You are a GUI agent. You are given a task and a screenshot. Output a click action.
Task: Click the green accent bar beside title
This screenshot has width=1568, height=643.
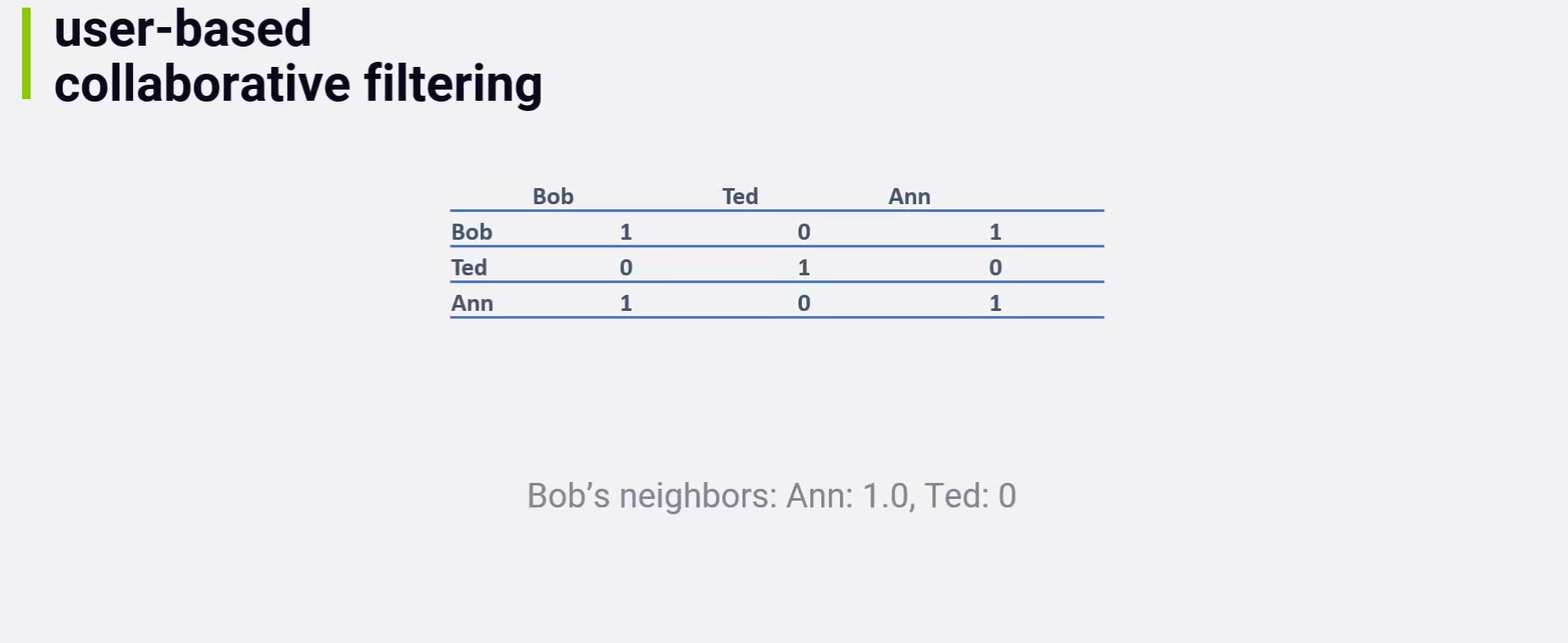[x=26, y=53]
